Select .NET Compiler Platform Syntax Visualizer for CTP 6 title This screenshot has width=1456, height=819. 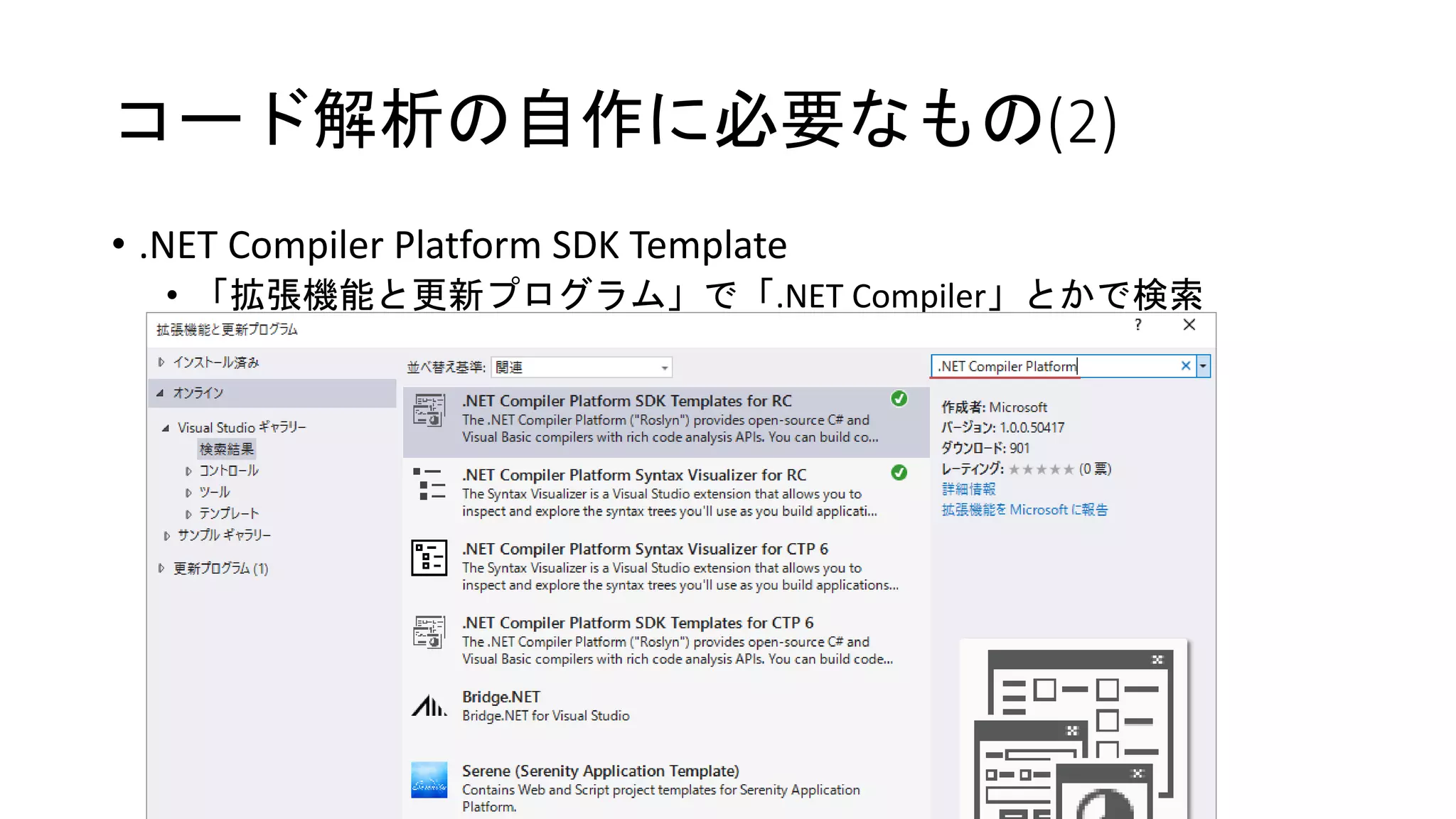tap(645, 549)
